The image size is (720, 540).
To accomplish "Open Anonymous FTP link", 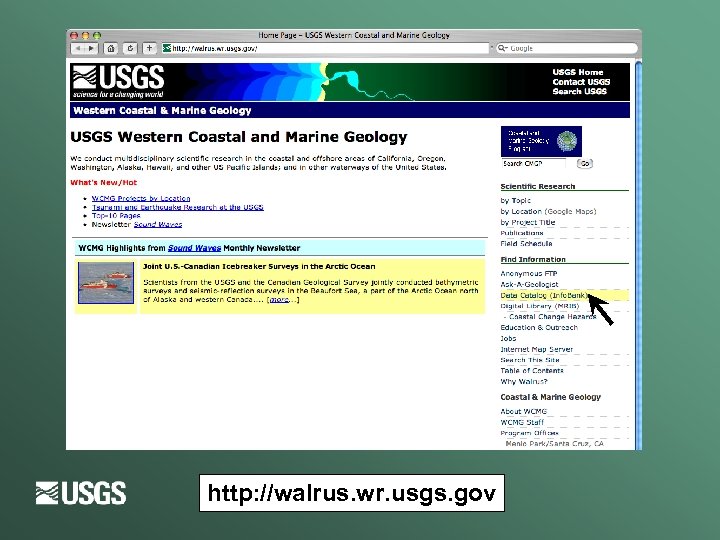I will tap(529, 274).
